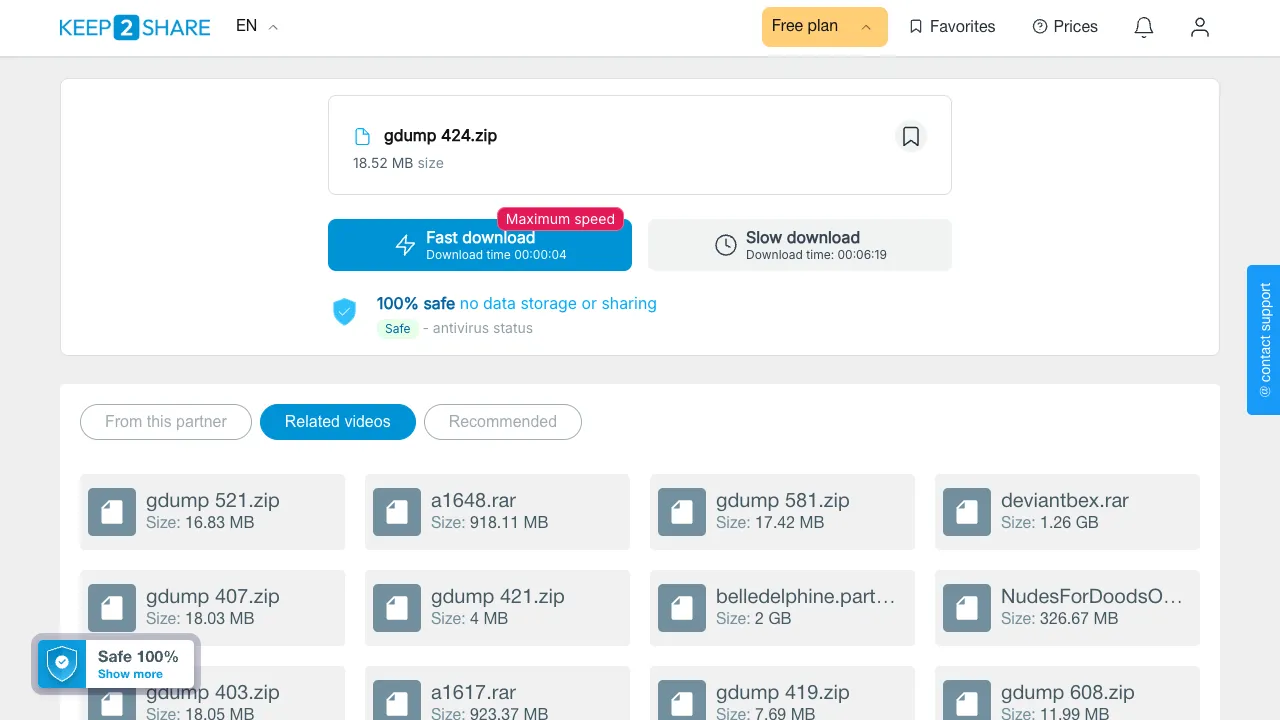Open the gdump 521.zip file name
This screenshot has height=720, width=1280.
pos(213,500)
